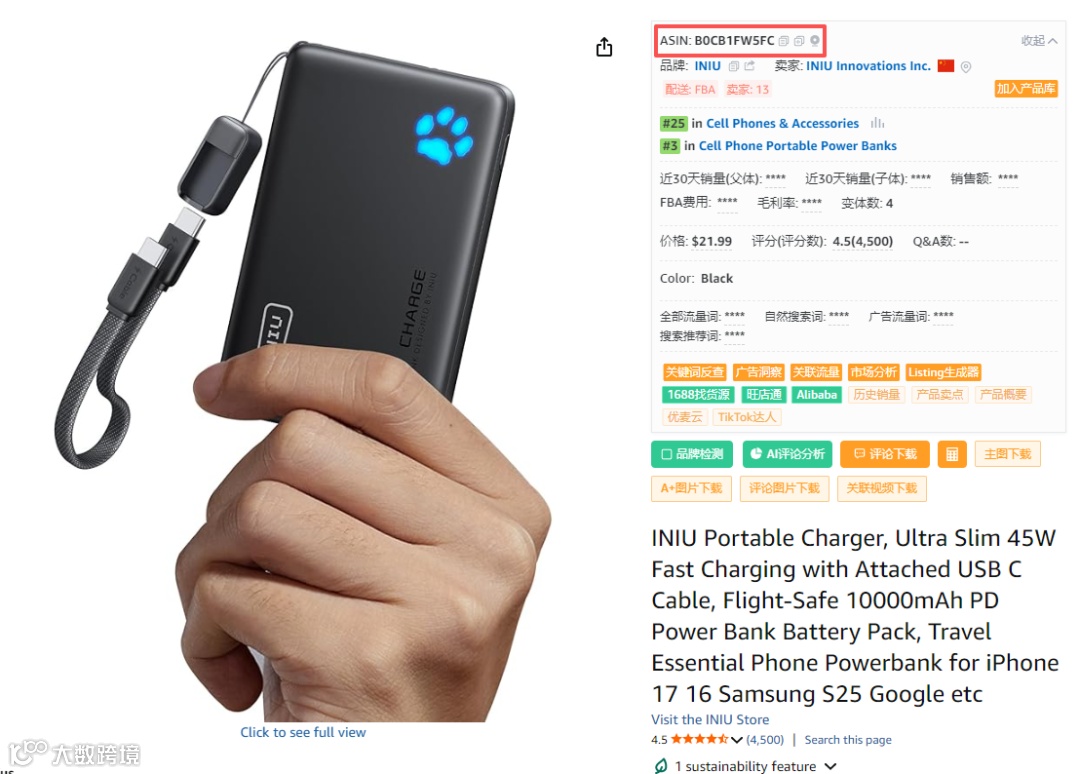This screenshot has height=774, width=1080.
Task: Click second ASIN copy-plus icon
Action: point(799,41)
